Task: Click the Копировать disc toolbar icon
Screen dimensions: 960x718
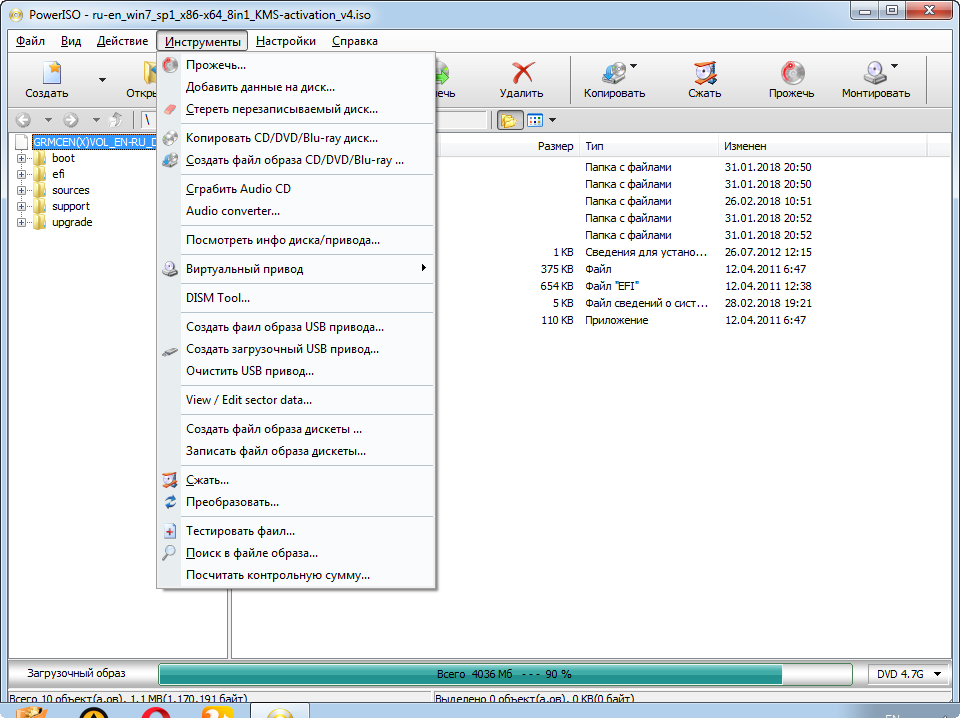Action: [x=613, y=73]
